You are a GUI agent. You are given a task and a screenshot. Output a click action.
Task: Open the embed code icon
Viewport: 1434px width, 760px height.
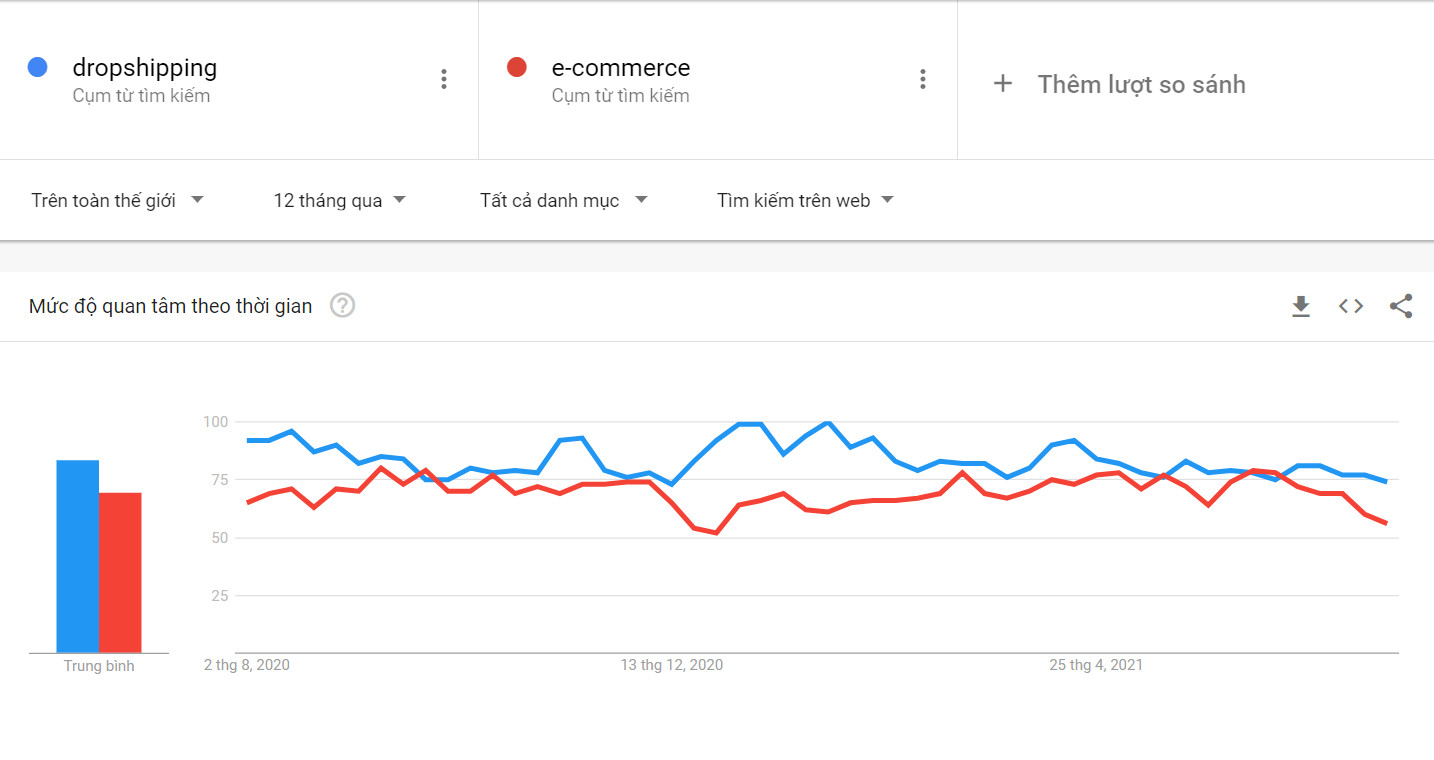coord(1351,306)
